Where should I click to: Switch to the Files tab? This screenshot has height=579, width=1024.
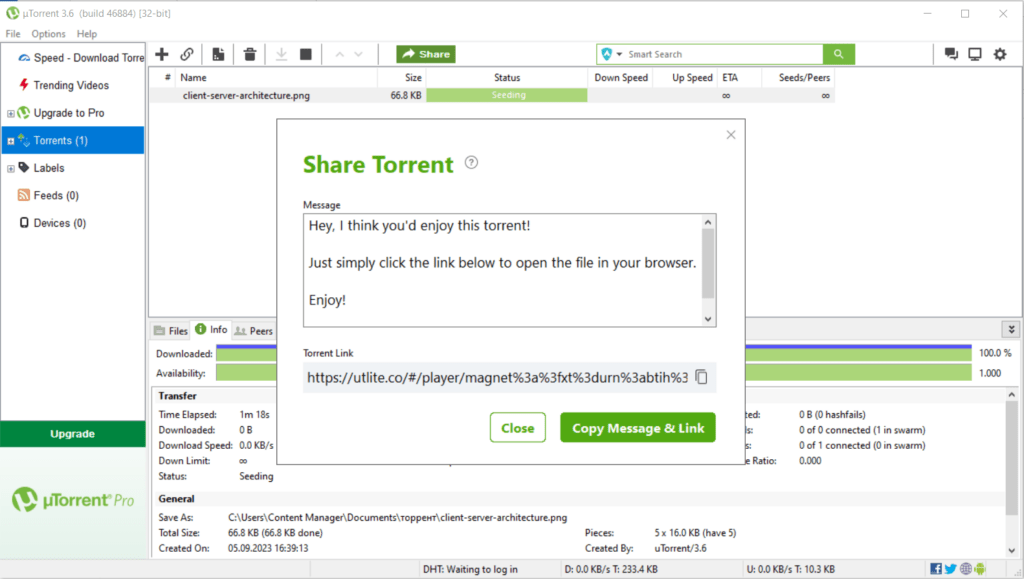click(170, 331)
